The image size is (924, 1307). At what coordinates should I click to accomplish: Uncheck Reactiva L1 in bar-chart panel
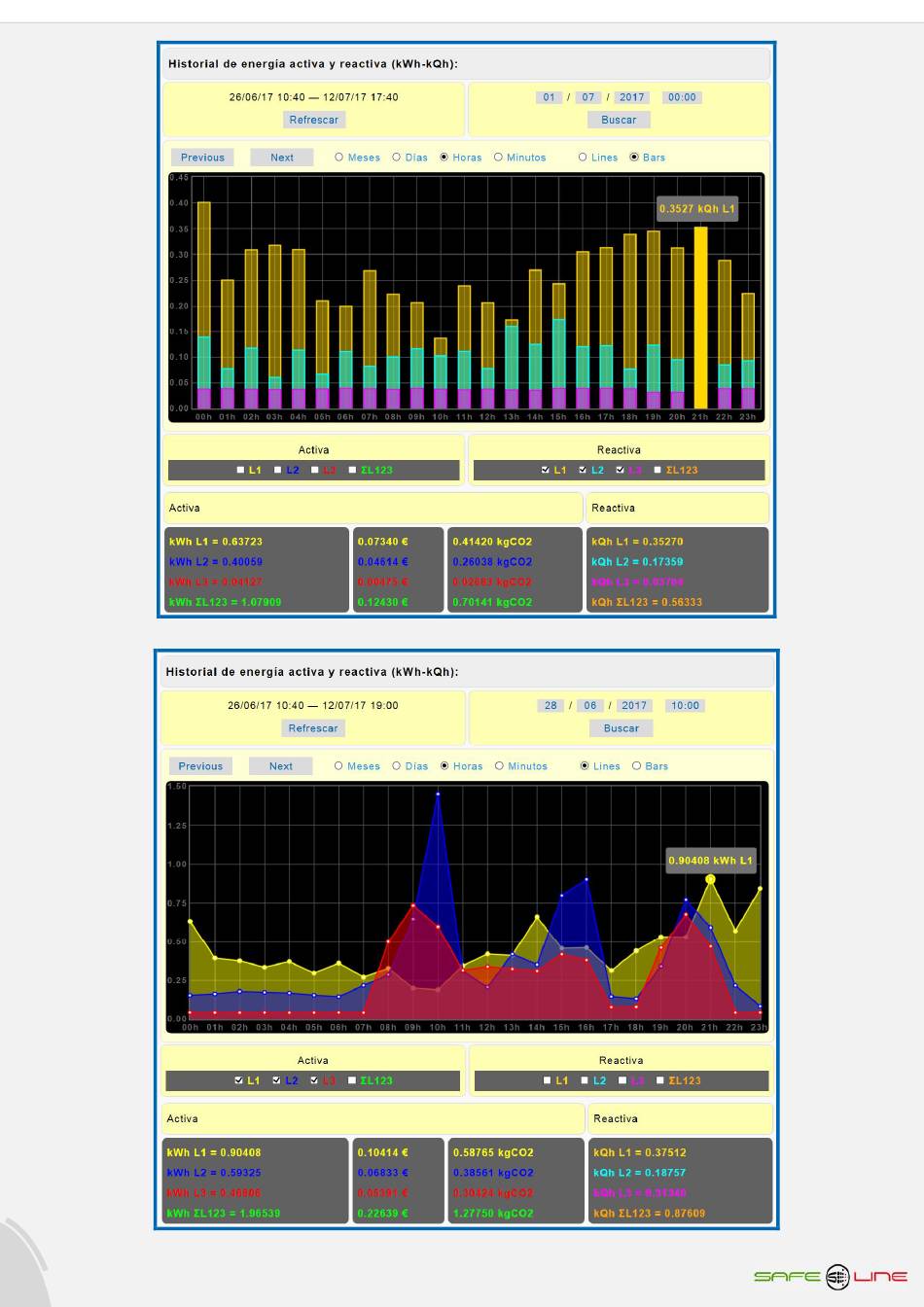tap(546, 470)
